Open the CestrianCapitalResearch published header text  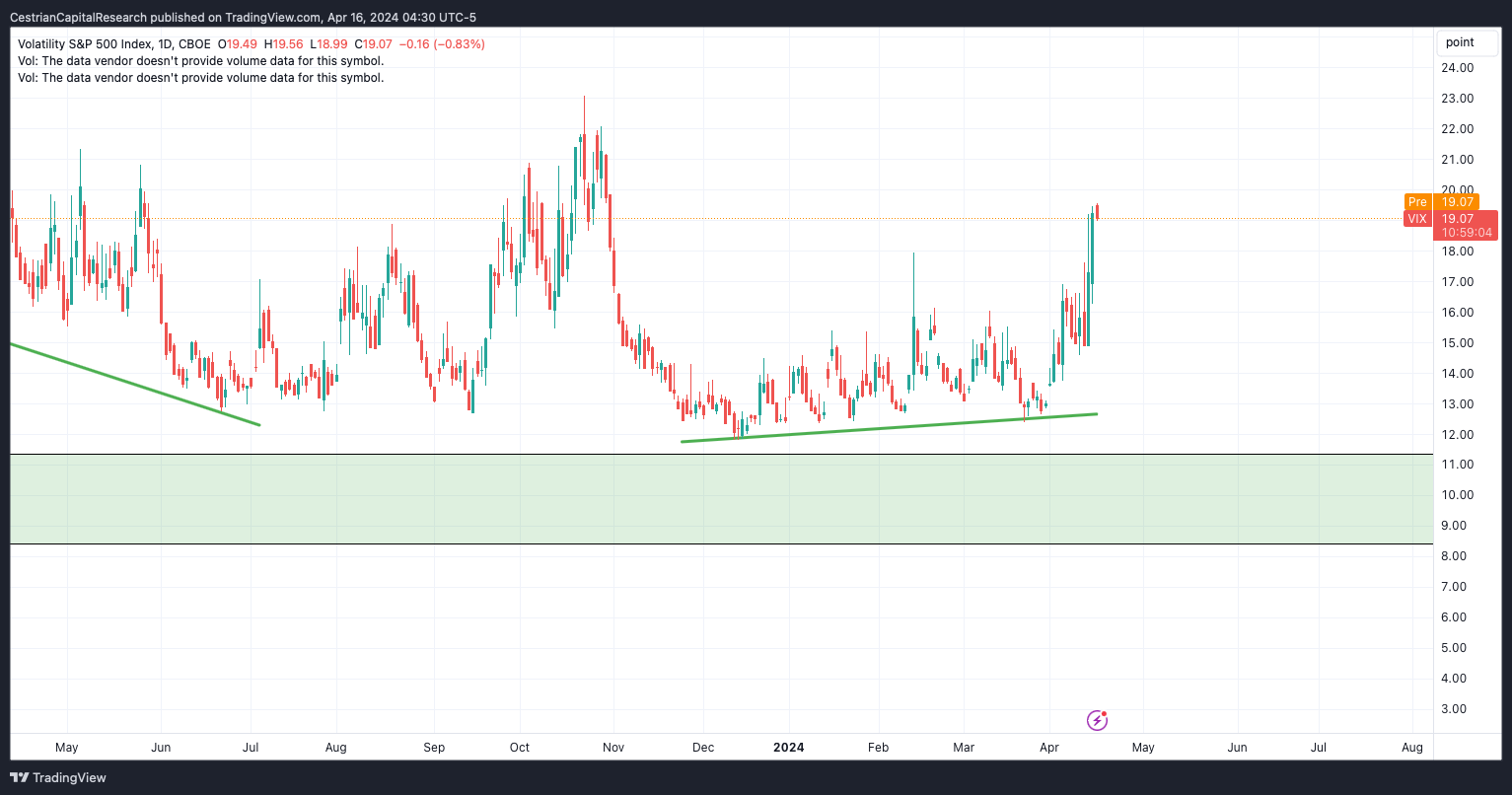point(243,18)
